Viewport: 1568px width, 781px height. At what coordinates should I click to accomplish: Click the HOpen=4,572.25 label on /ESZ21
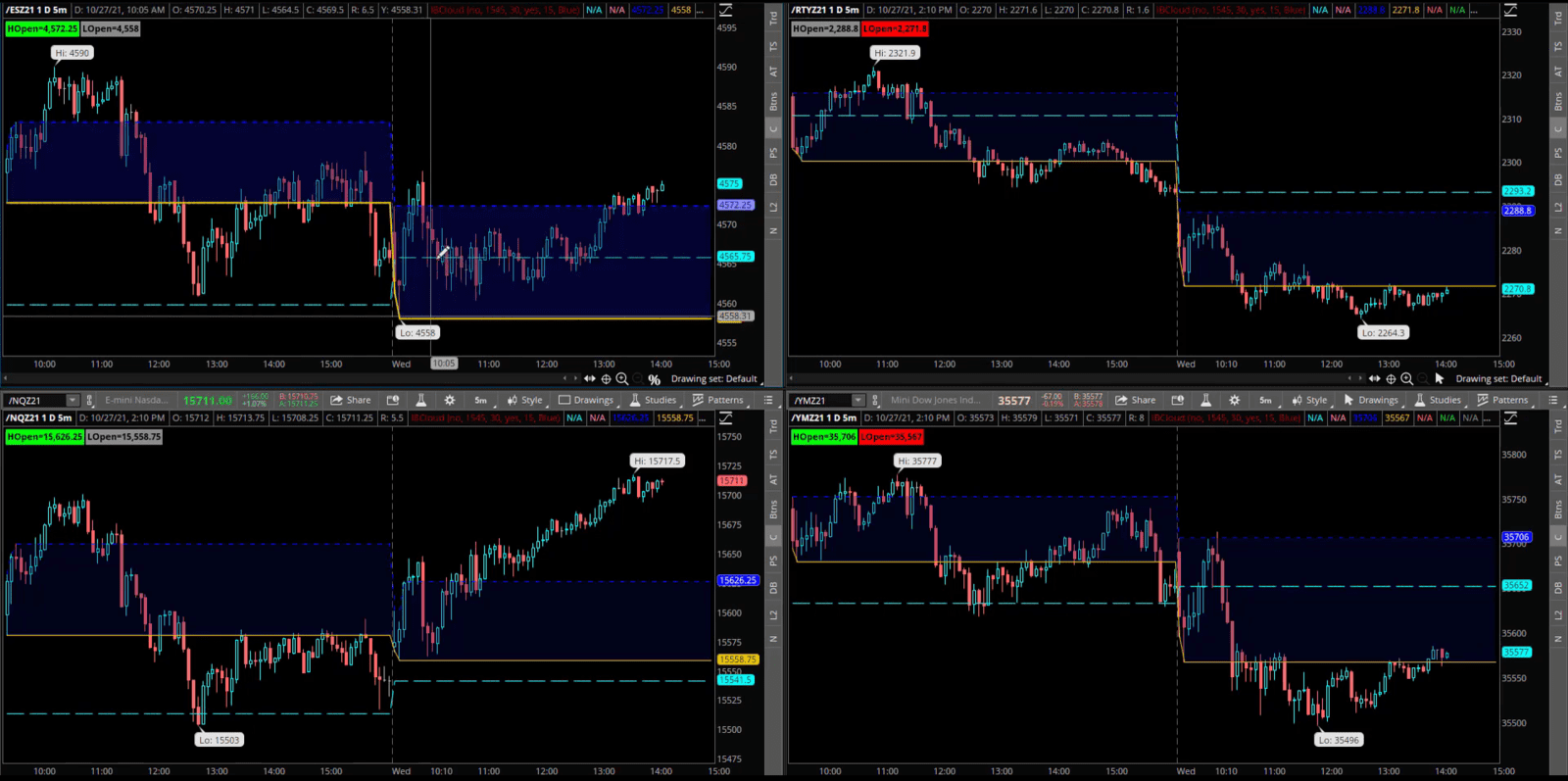click(x=42, y=29)
